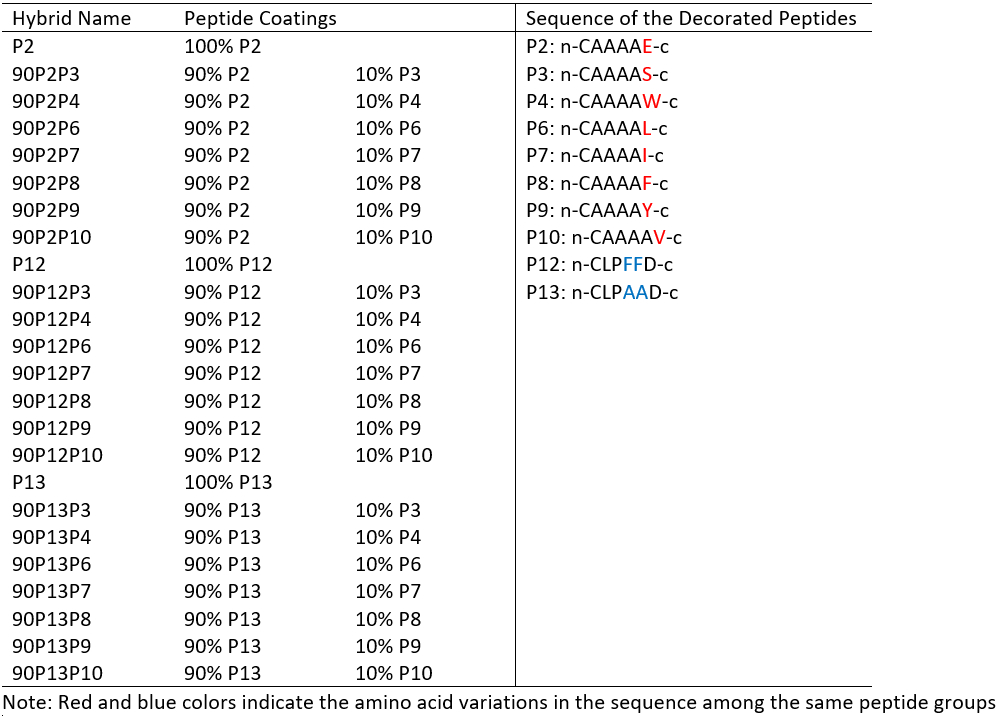
Task: Select 10% P9 in the 90P12P9 row
Action: pyautogui.click(x=388, y=428)
